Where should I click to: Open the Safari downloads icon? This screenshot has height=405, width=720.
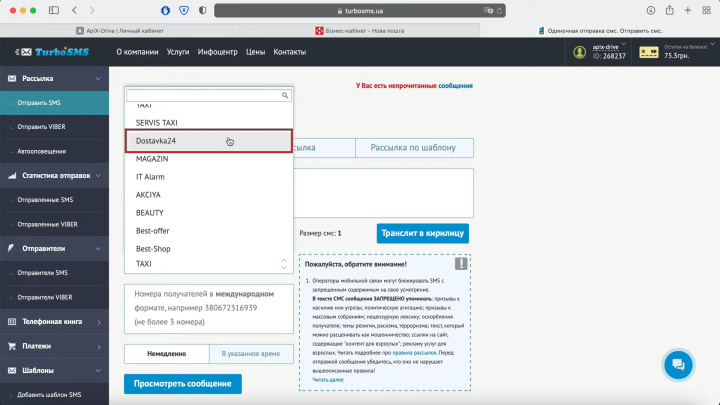coord(651,10)
